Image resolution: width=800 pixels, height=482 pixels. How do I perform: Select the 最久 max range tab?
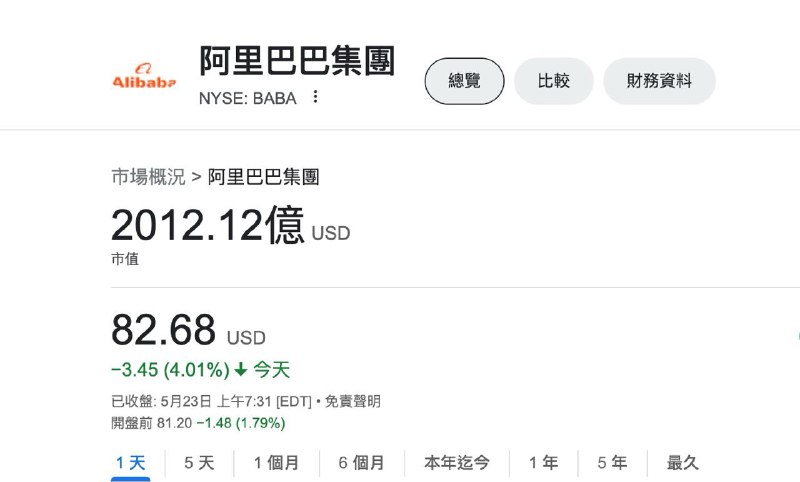click(682, 463)
